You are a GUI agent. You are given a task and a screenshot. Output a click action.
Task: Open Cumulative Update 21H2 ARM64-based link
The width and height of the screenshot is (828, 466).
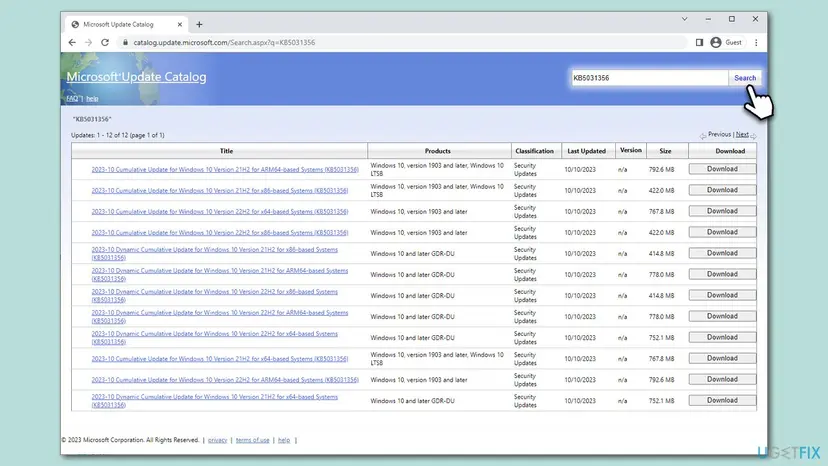225,170
